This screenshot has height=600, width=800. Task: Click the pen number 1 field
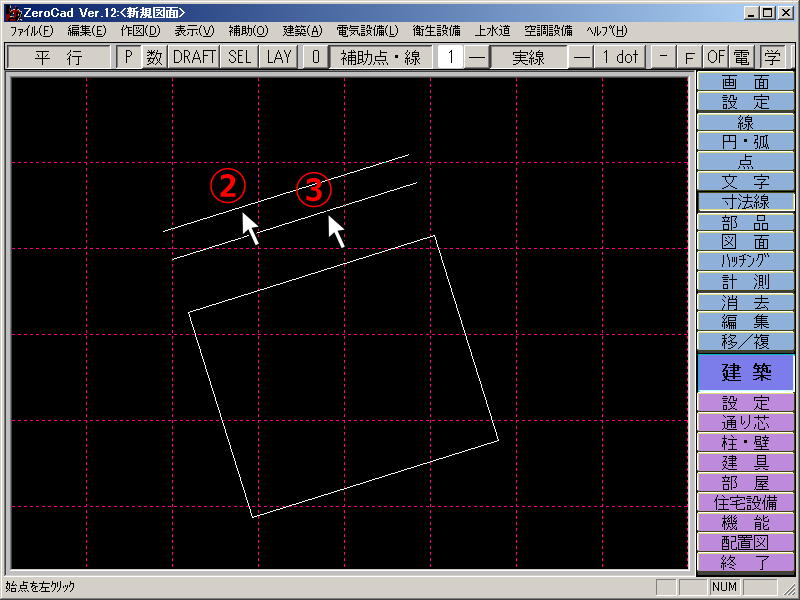(450, 57)
